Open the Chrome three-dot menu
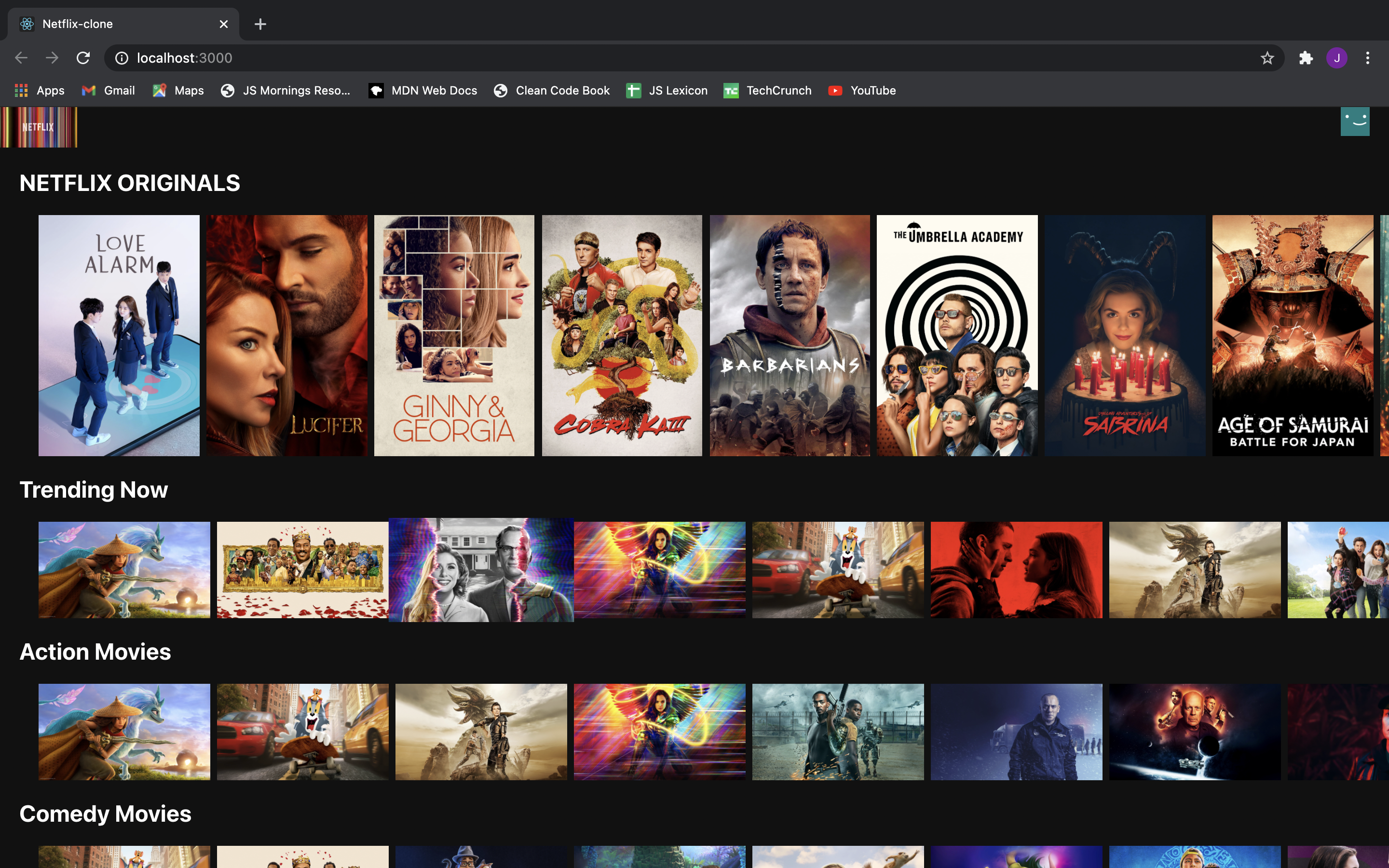This screenshot has width=1389, height=868. 1367,58
